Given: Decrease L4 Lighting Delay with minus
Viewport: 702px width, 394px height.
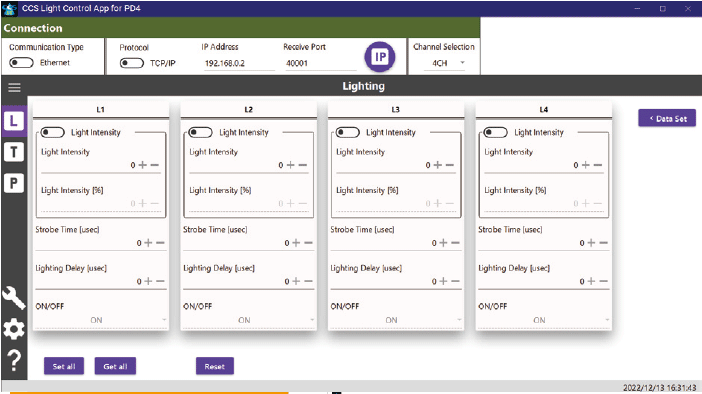Looking at the screenshot, I should coord(604,281).
